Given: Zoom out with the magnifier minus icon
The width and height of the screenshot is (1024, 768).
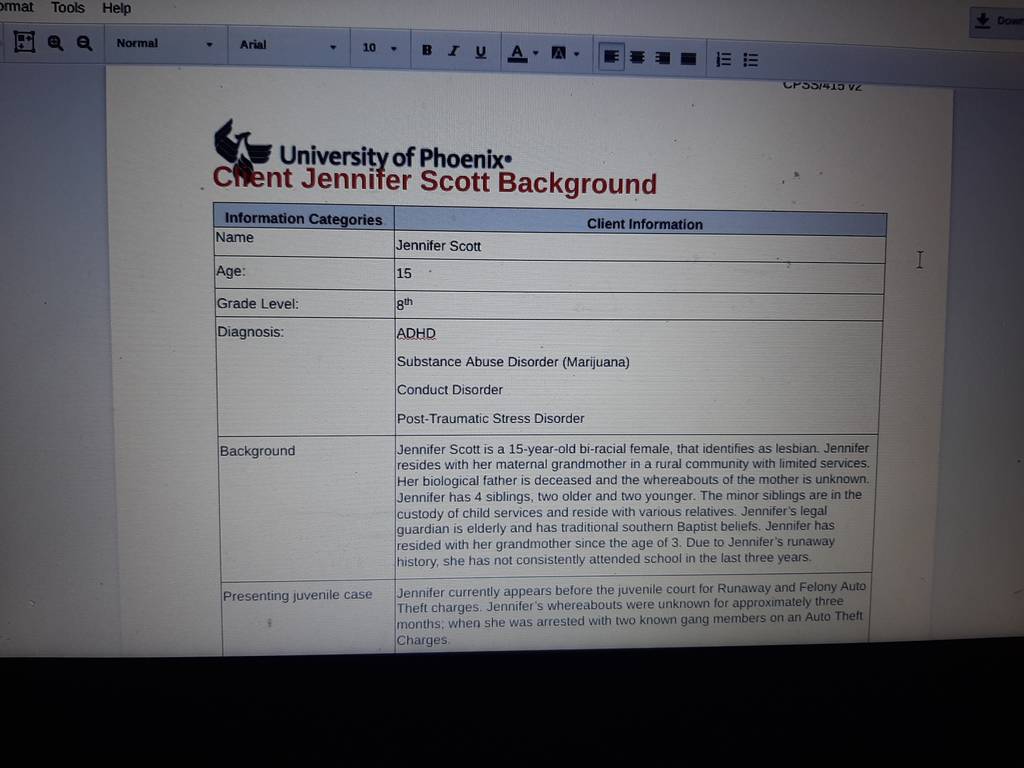Looking at the screenshot, I should tap(84, 44).
